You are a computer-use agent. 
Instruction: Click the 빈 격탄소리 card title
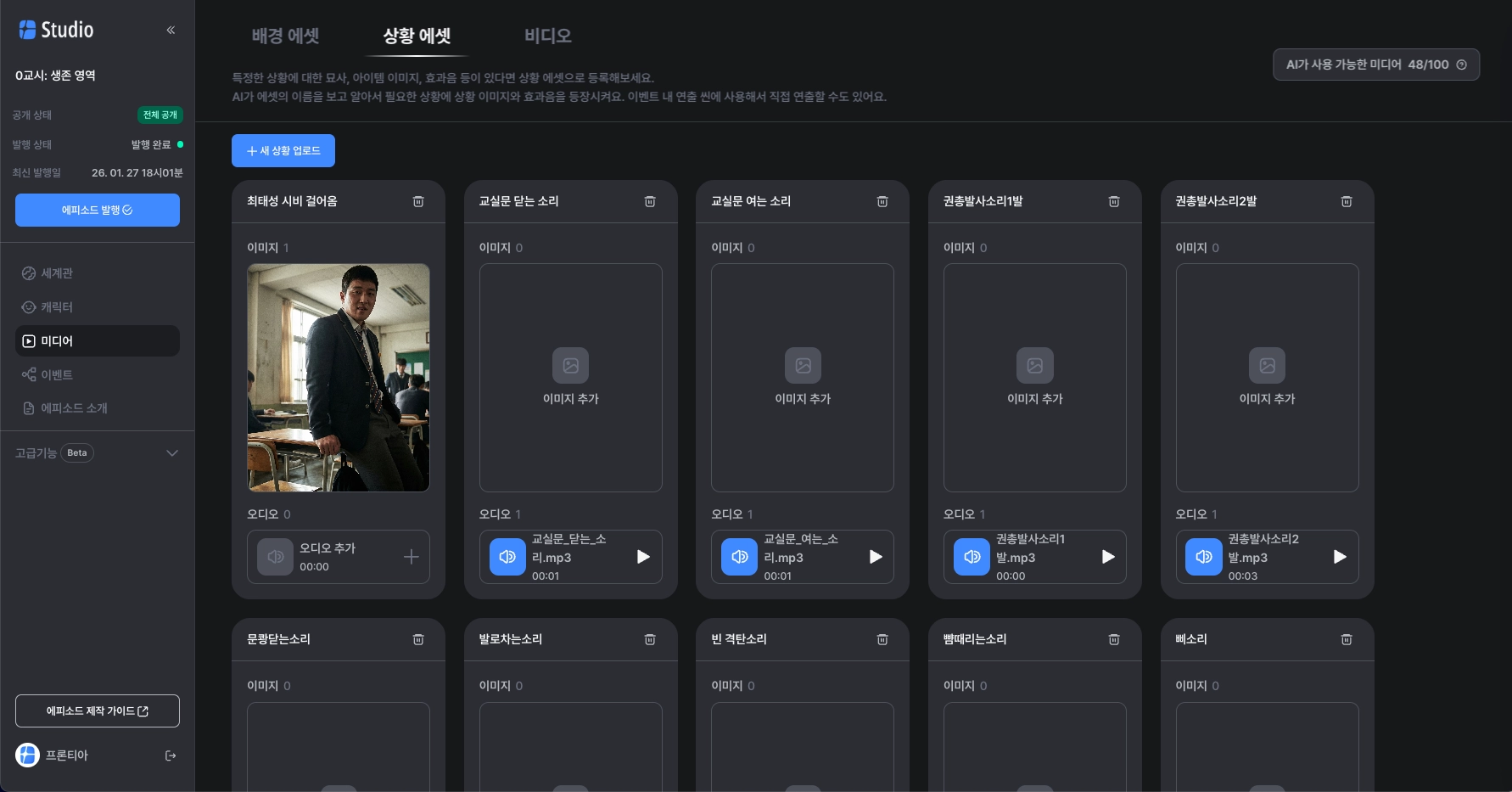pos(738,639)
